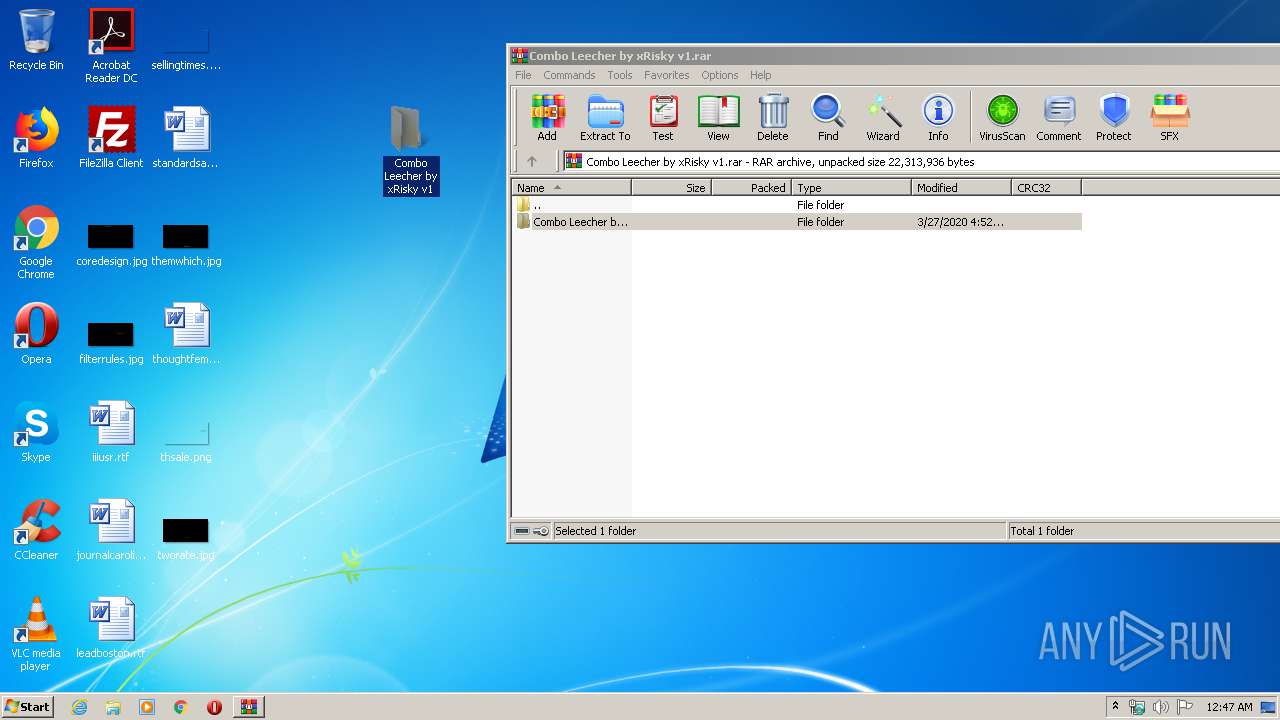Click the Extract To toolbar icon

point(605,117)
